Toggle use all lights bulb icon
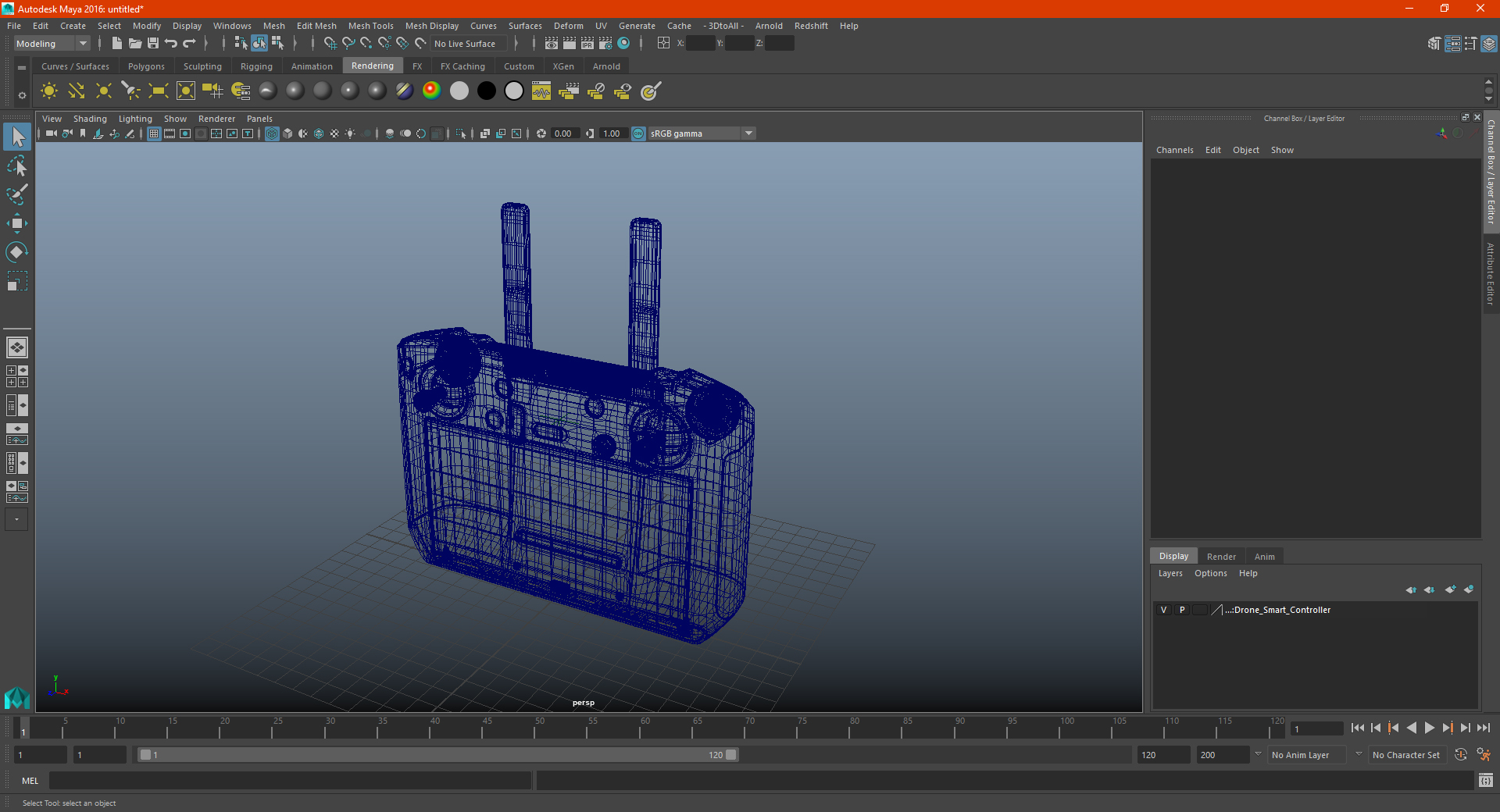The height and width of the screenshot is (812, 1500). (x=350, y=134)
